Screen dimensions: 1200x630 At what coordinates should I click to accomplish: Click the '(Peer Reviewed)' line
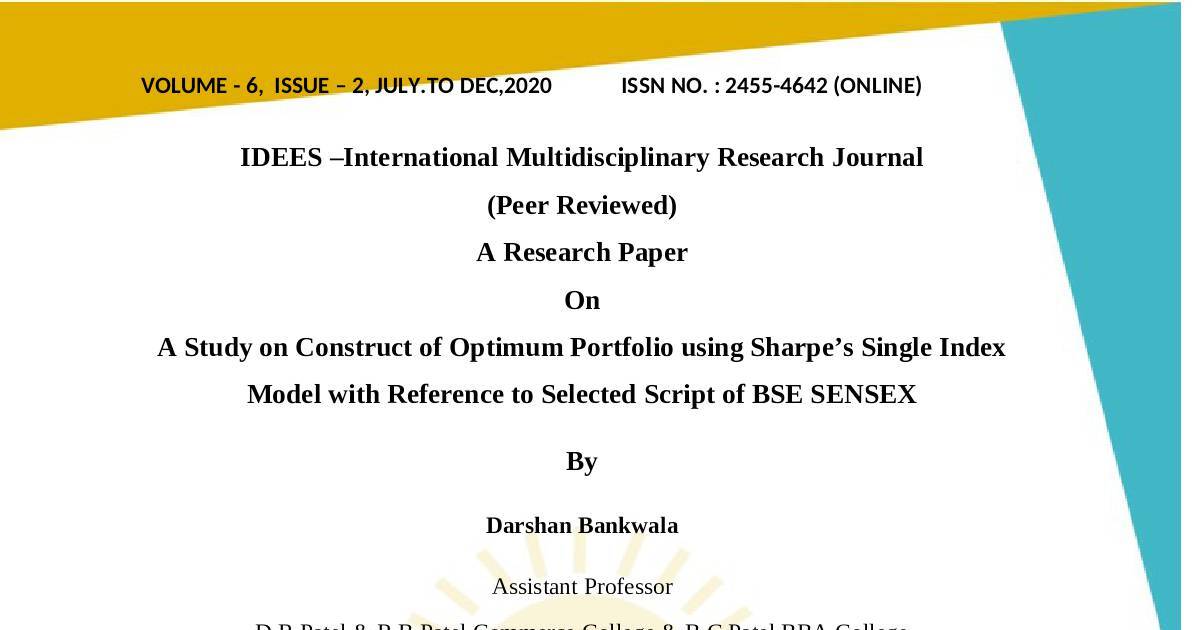tap(581, 206)
